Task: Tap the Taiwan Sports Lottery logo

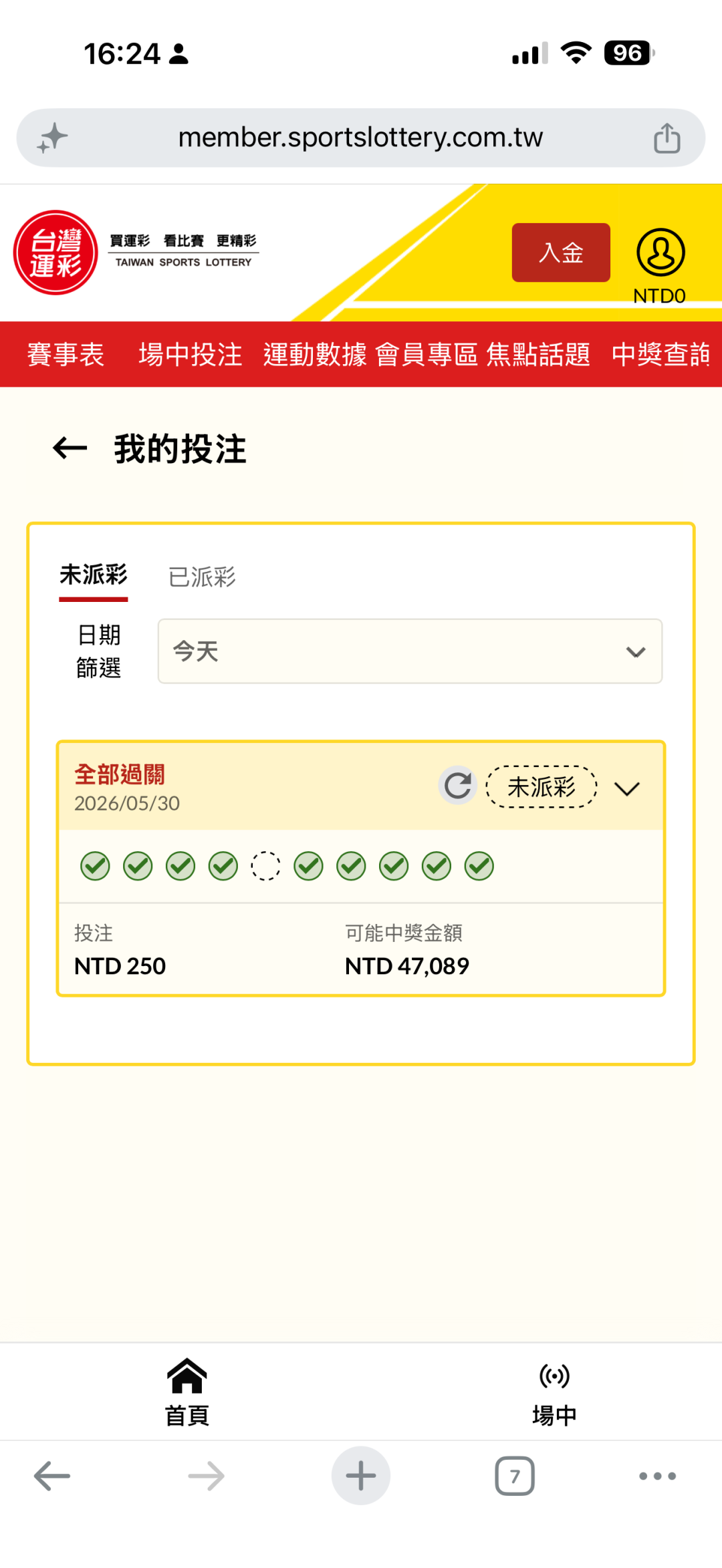Action: coord(56,253)
